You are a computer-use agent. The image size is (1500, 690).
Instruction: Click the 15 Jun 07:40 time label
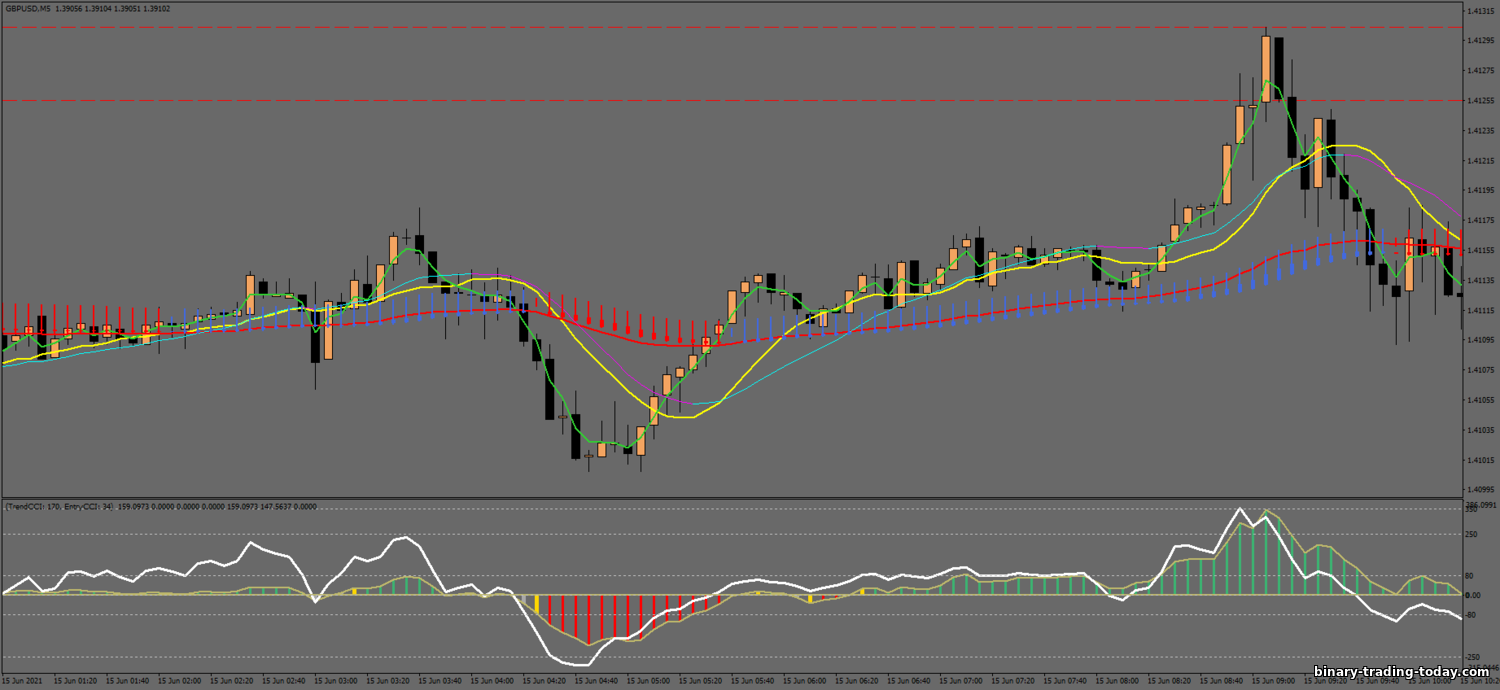coord(1066,680)
